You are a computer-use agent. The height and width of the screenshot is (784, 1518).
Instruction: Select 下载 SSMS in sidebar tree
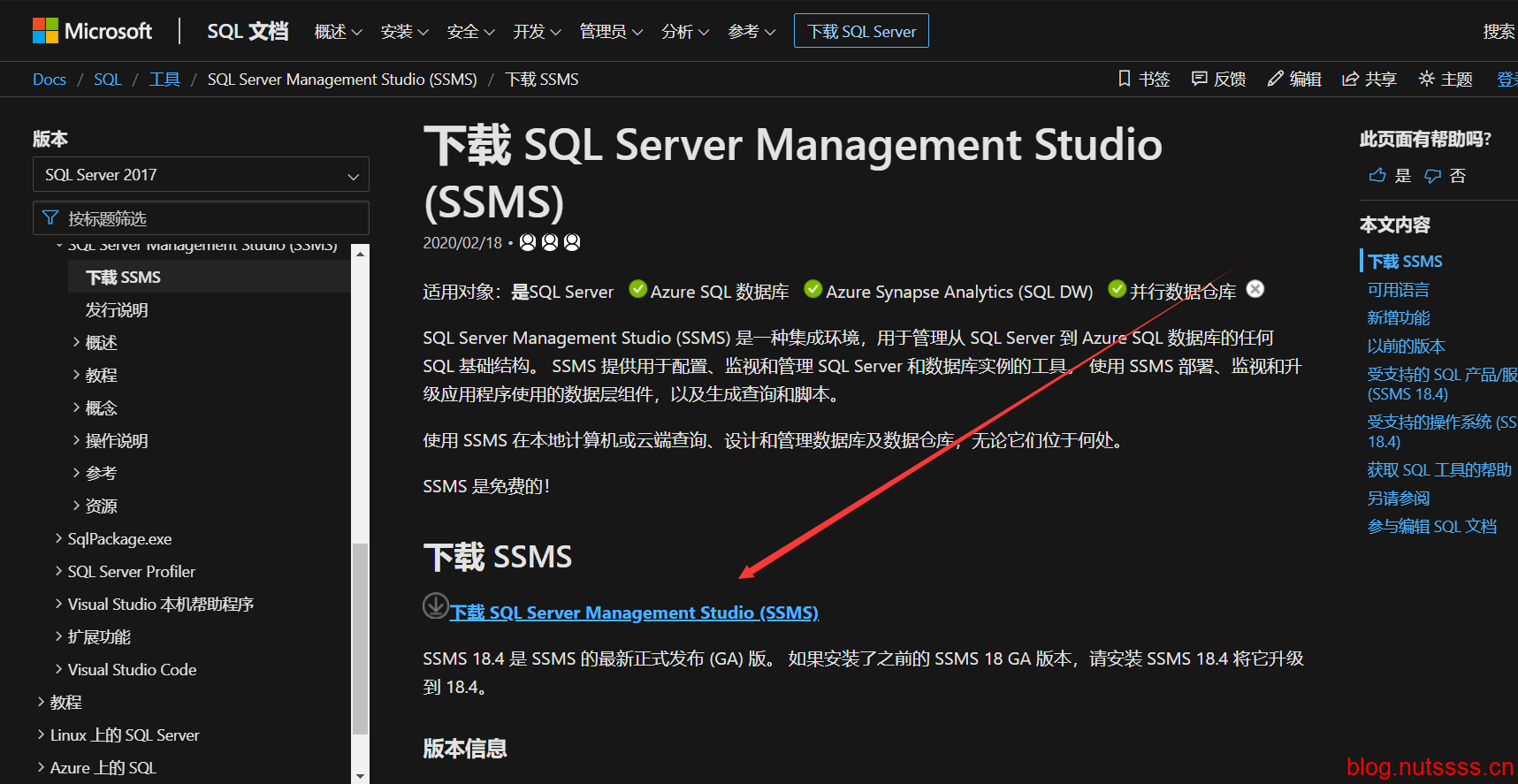click(x=210, y=278)
